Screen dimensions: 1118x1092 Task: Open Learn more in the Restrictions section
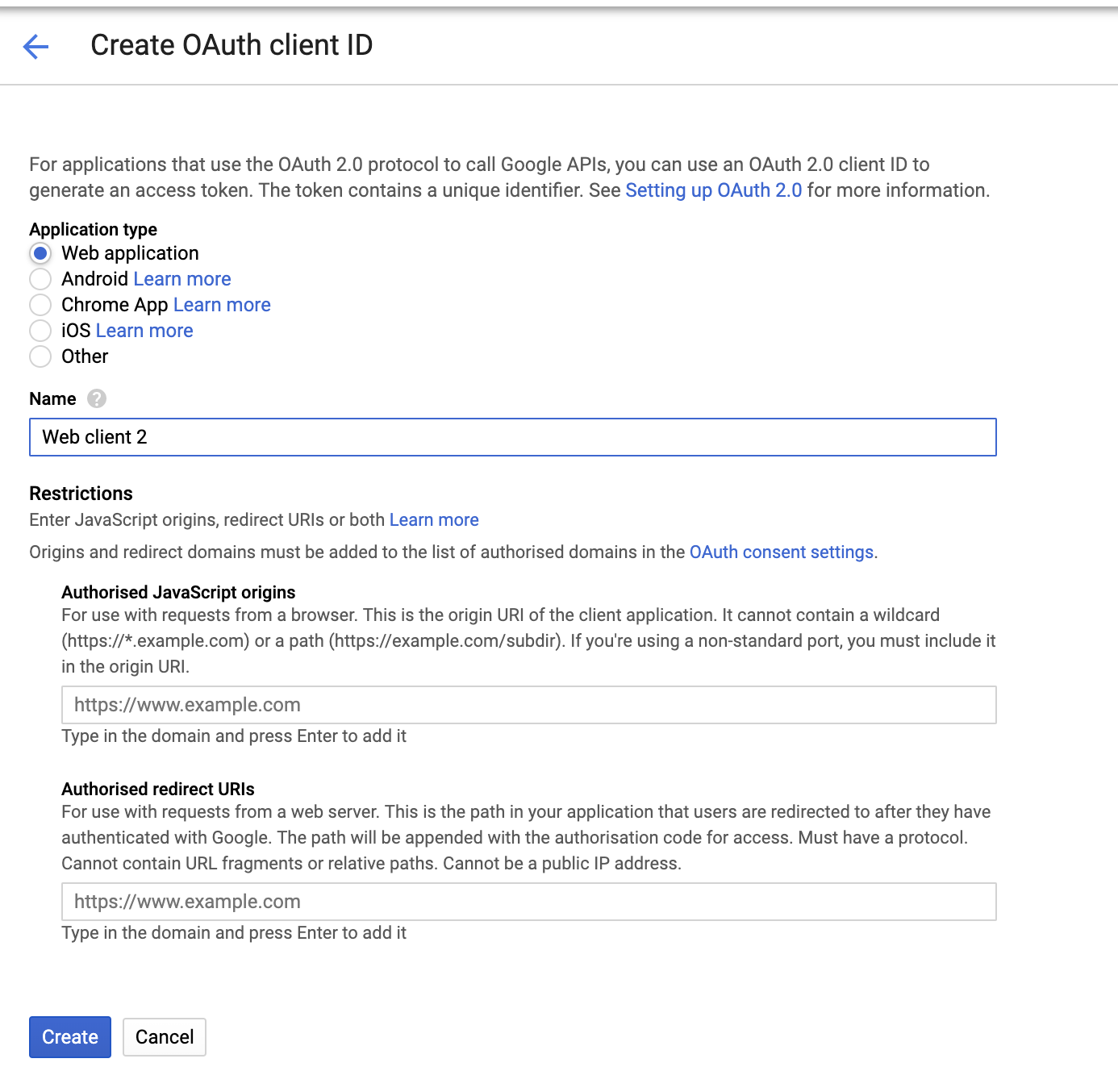click(x=434, y=519)
